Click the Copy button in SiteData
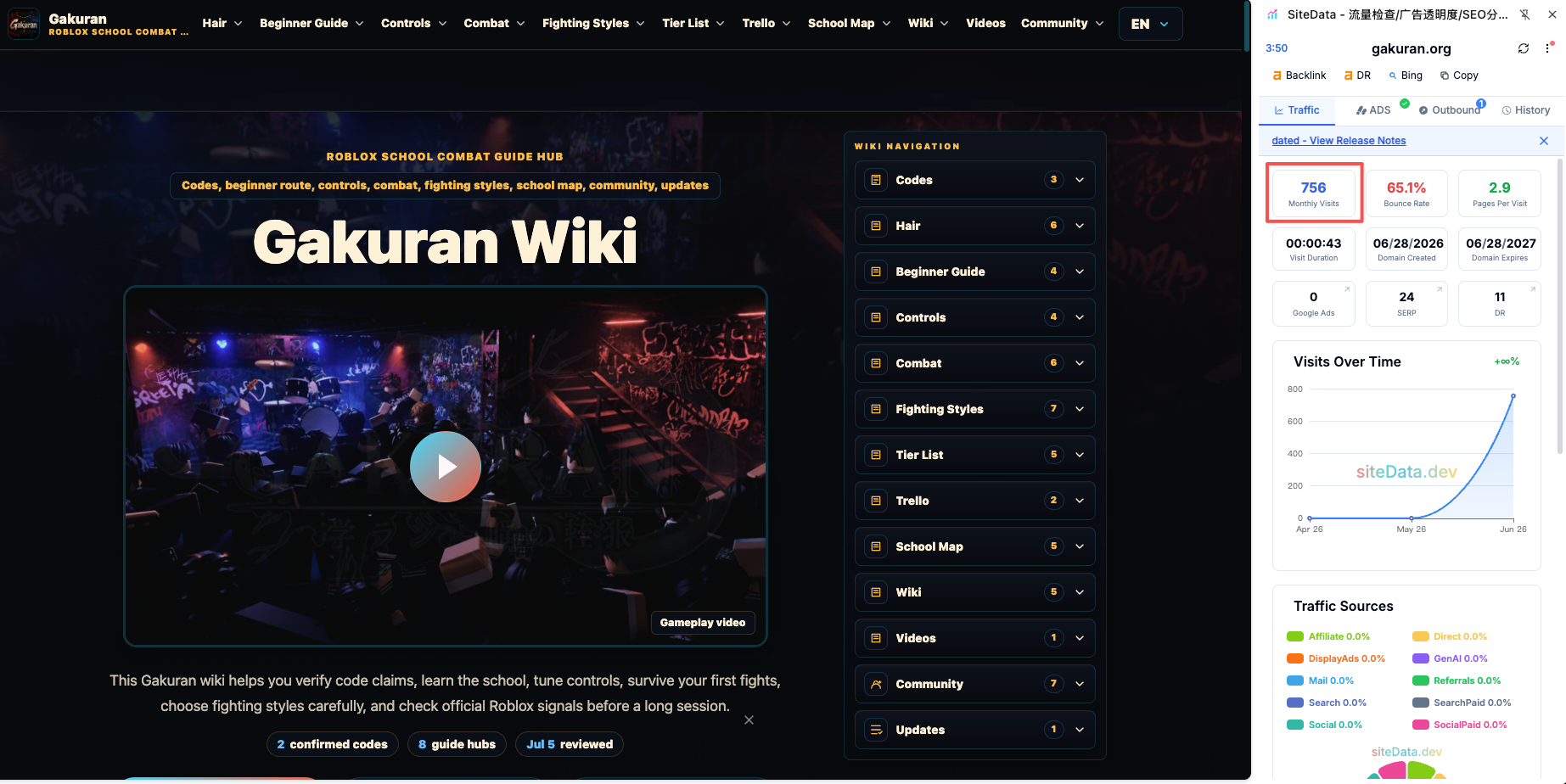The image size is (1566, 784). coord(1459,76)
